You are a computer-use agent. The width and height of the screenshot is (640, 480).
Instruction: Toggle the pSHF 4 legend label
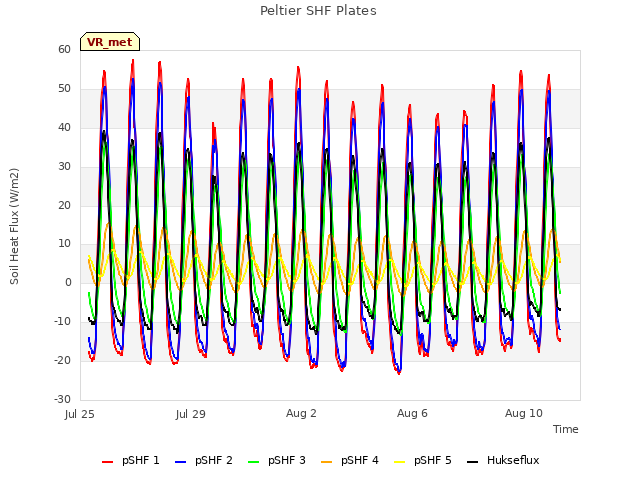[x=360, y=460]
